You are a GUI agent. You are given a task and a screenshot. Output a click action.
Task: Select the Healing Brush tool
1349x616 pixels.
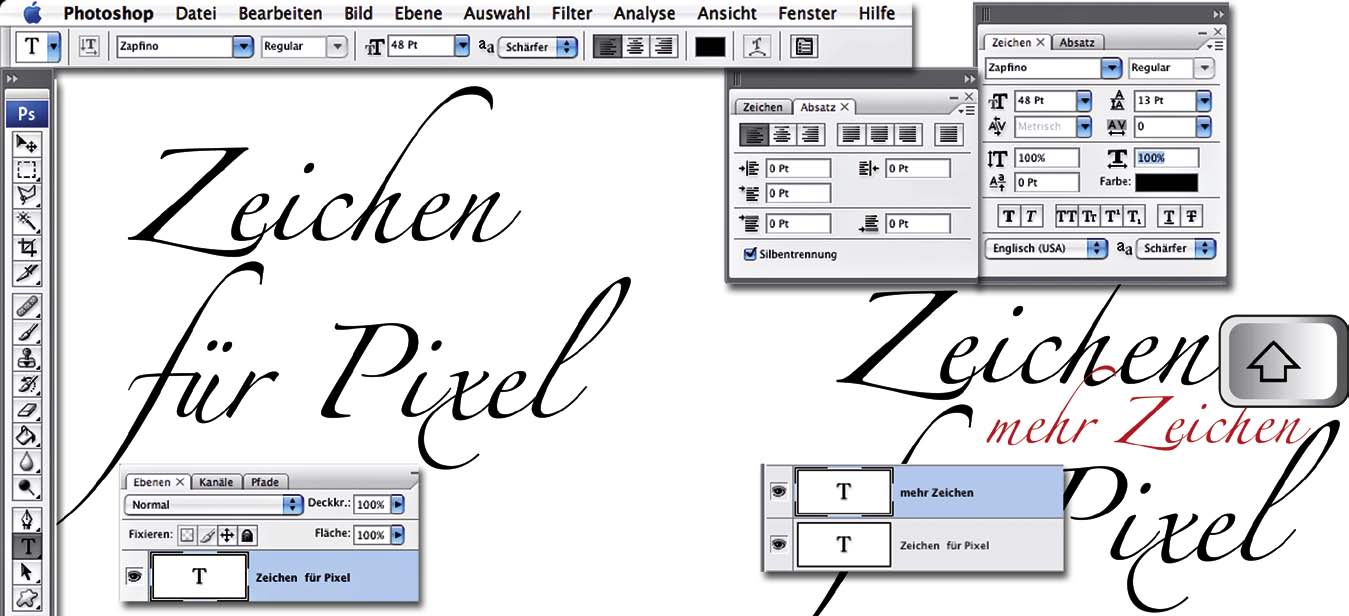[27, 306]
